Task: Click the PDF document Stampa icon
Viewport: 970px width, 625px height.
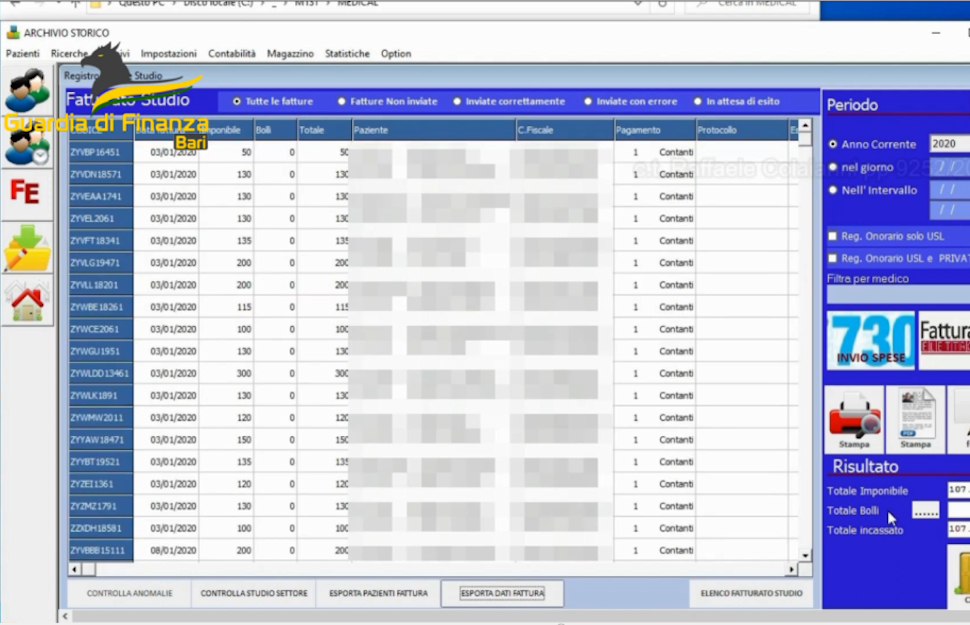Action: coord(915,420)
